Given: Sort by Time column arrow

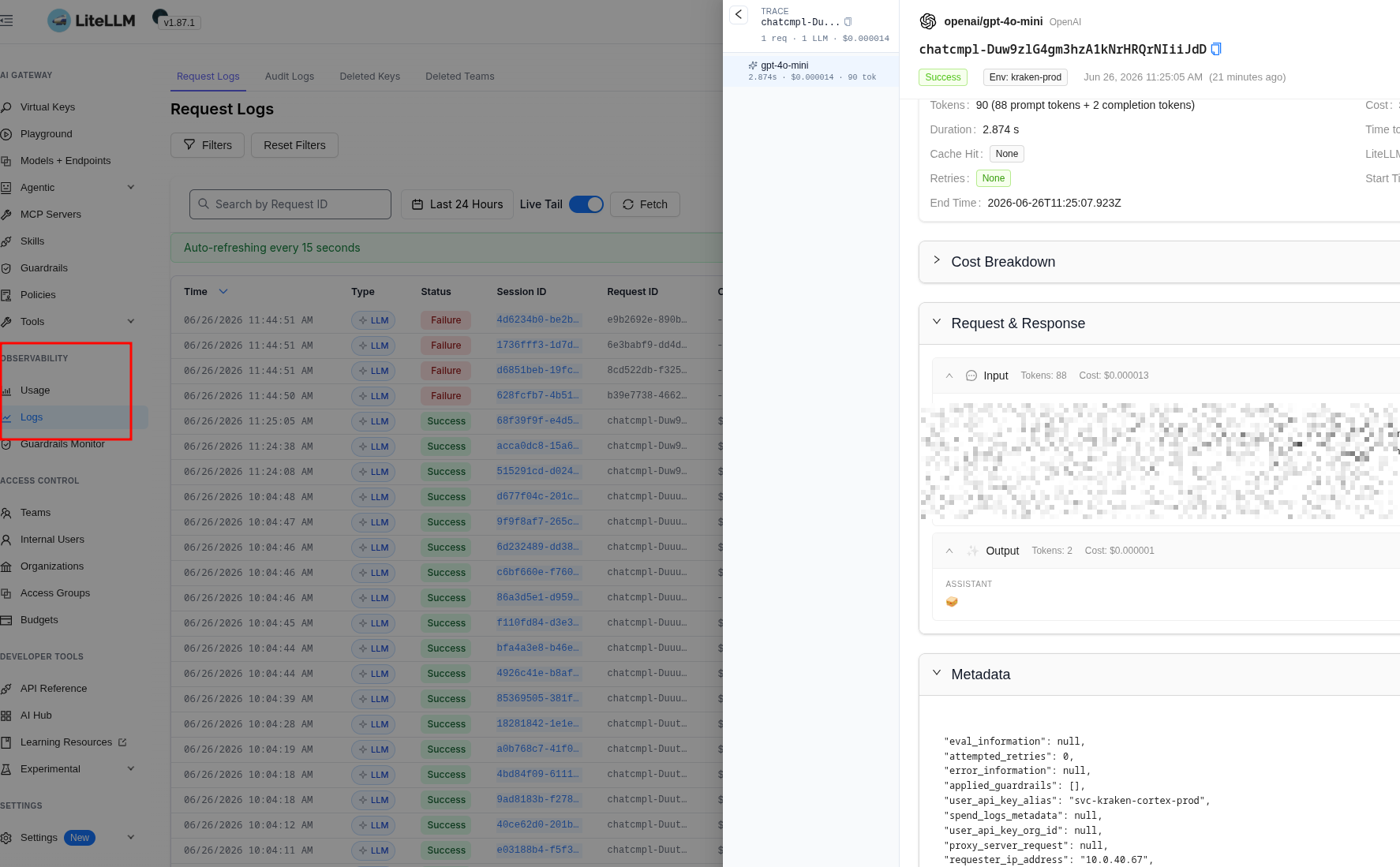Looking at the screenshot, I should [223, 292].
